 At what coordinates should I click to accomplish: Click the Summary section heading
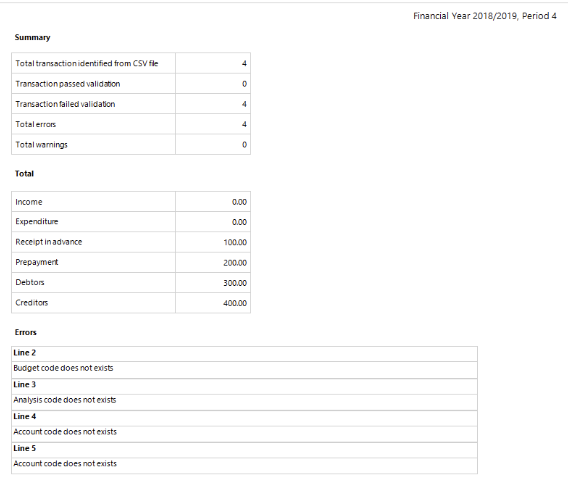[x=32, y=37]
